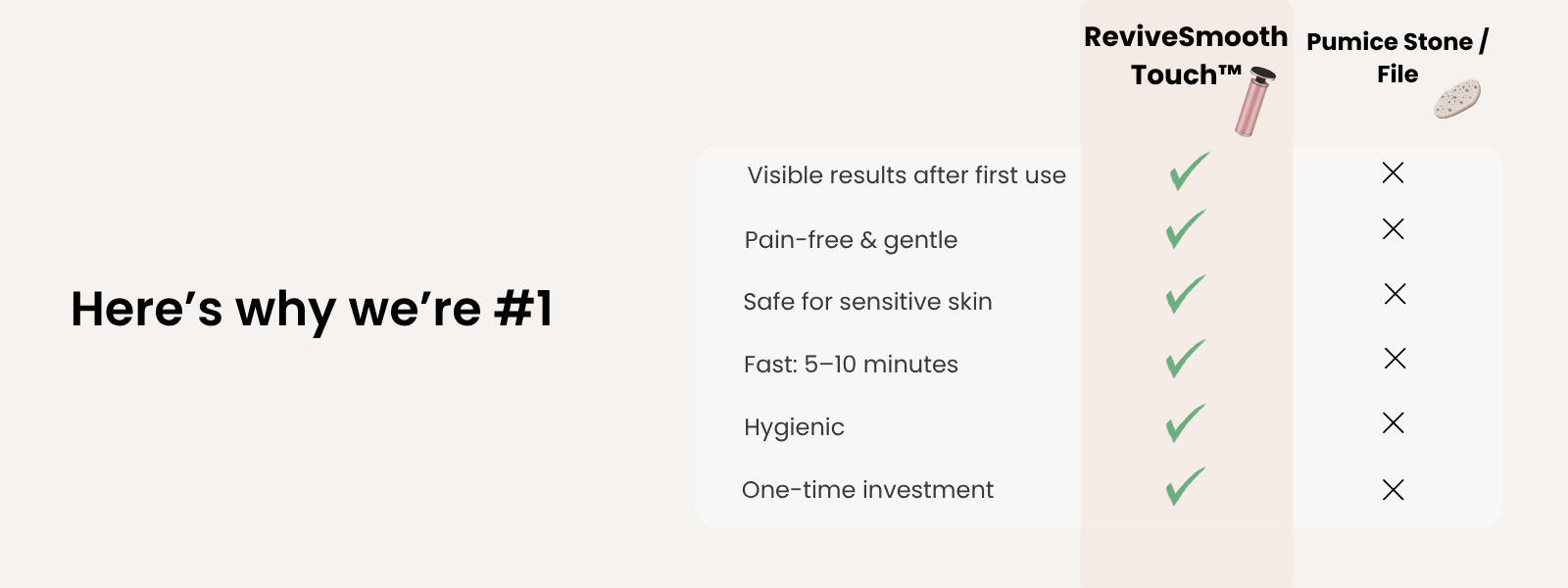Click X mark for Visible results row
This screenshot has height=588, width=1568.
(1393, 172)
